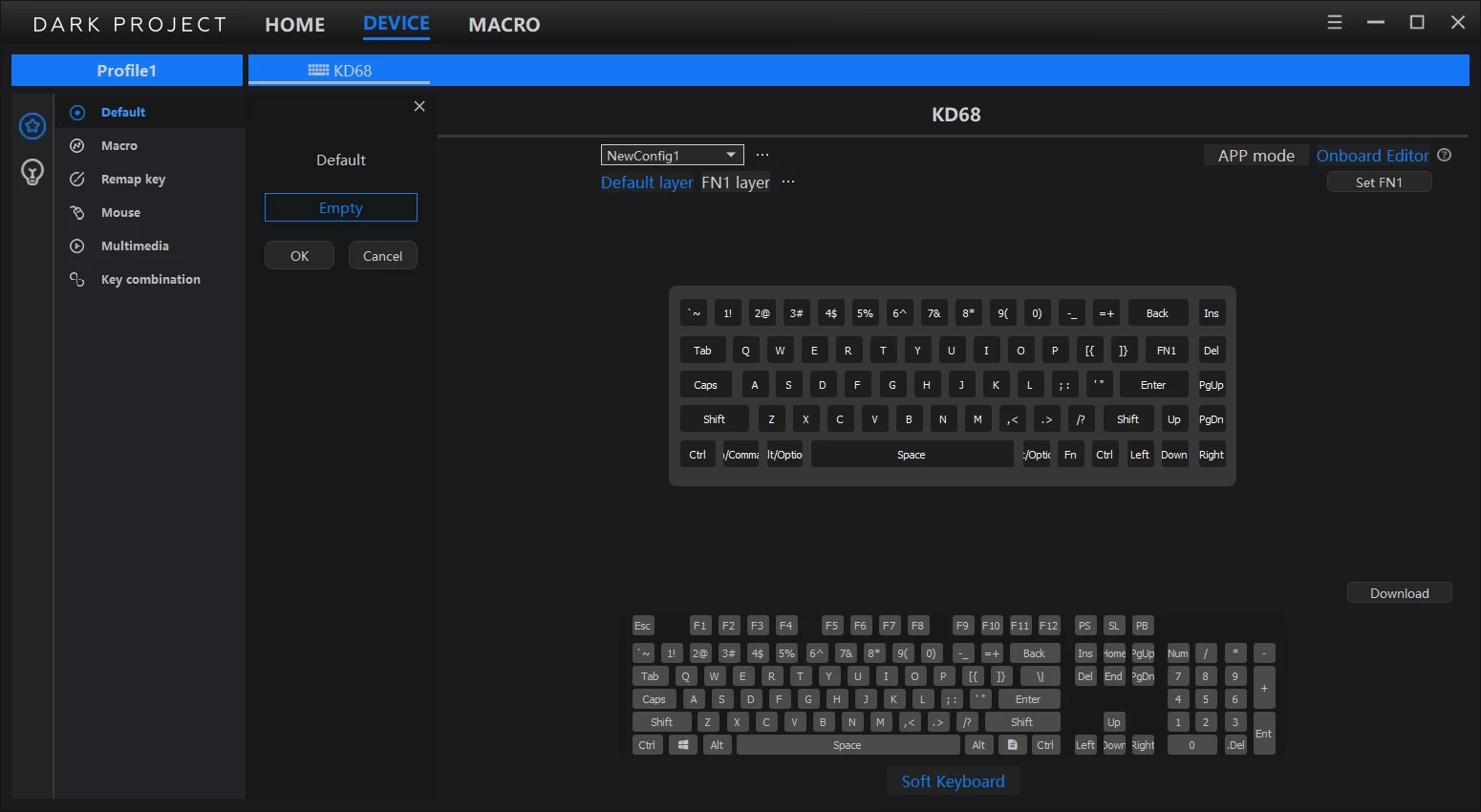This screenshot has height=812, width=1481.
Task: Click the Key combination icon
Action: click(x=77, y=279)
